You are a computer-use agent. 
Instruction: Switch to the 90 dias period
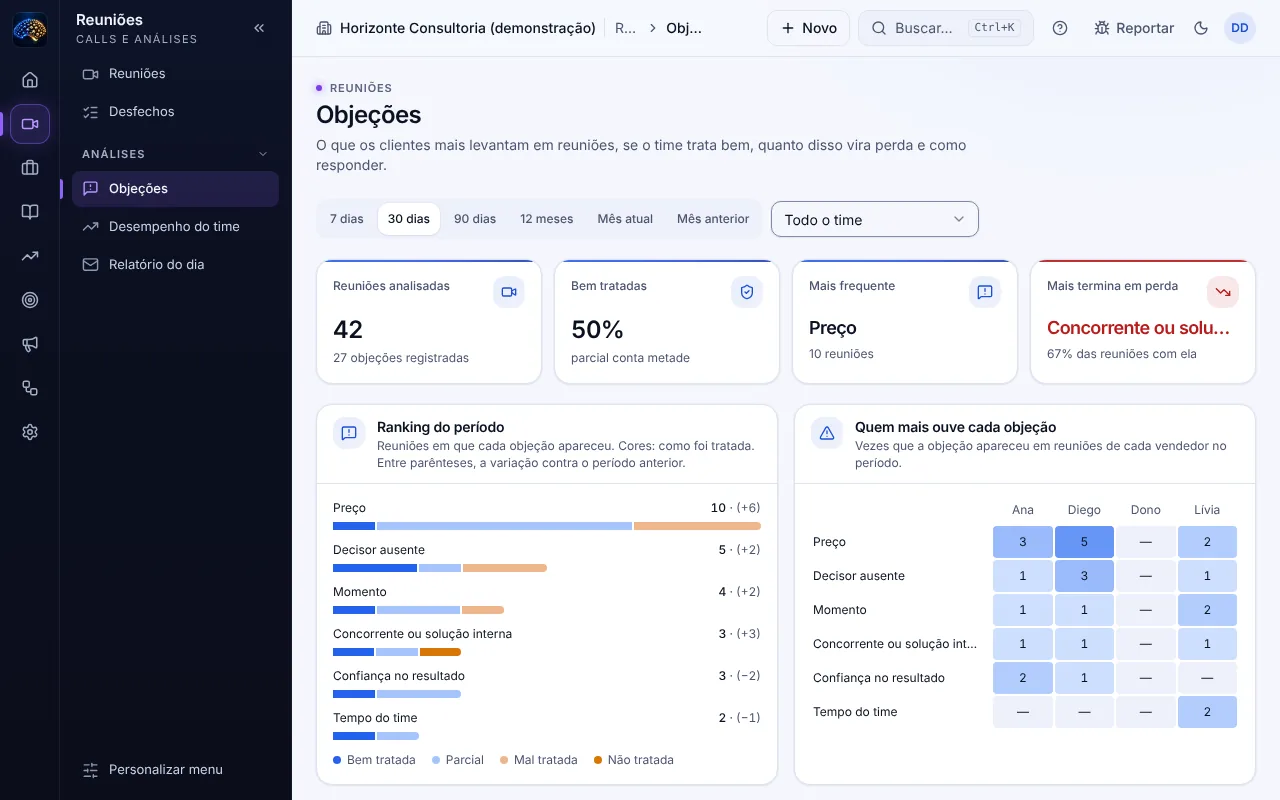(475, 219)
